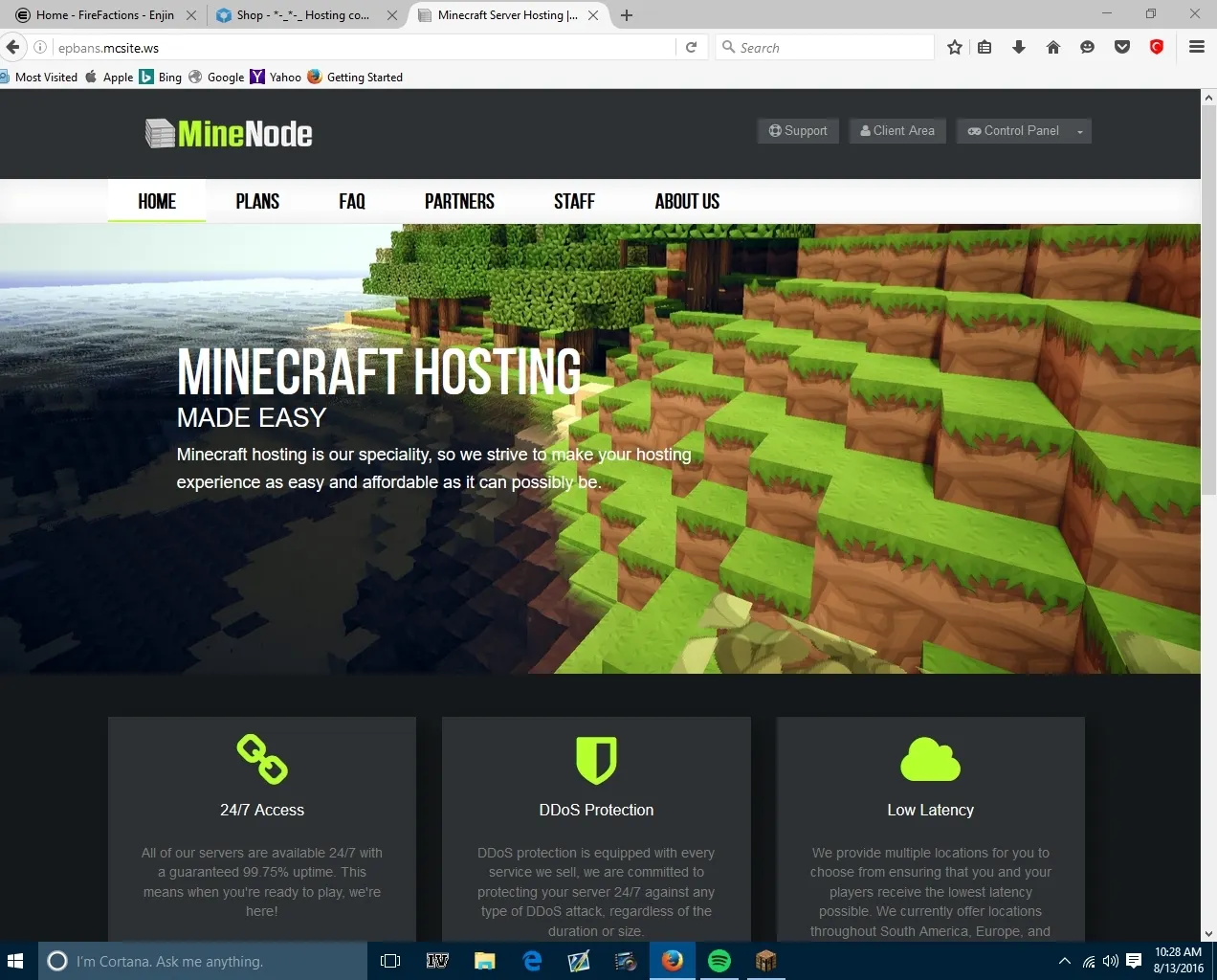The image size is (1217, 980).
Task: Open the Bing bookmark
Action: click(161, 77)
